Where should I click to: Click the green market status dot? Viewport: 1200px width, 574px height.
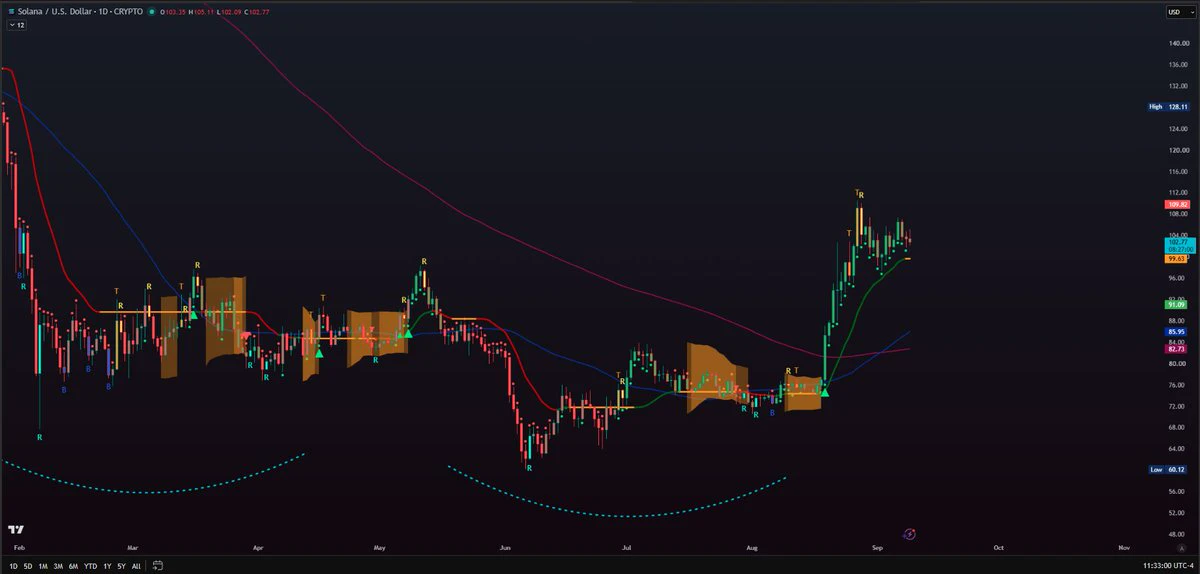click(152, 12)
